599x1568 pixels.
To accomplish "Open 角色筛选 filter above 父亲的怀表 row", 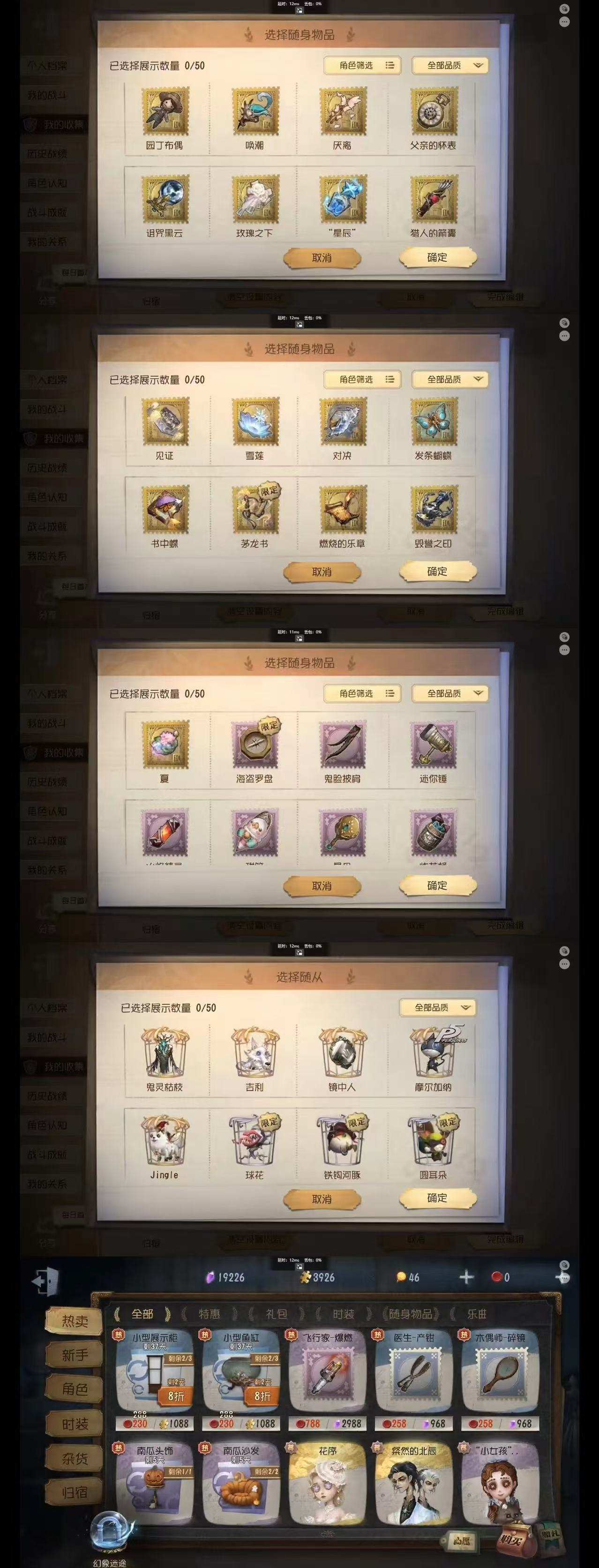I will tap(362, 65).
